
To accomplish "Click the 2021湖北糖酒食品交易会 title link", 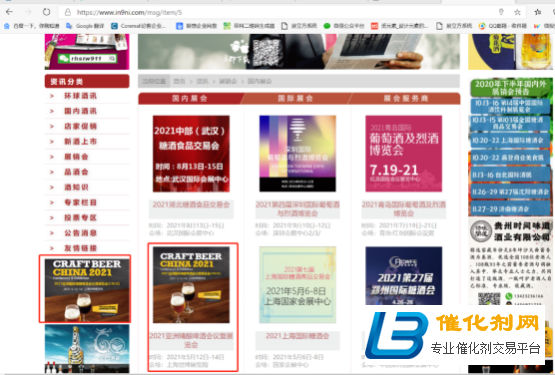I will pyautogui.click(x=191, y=205).
